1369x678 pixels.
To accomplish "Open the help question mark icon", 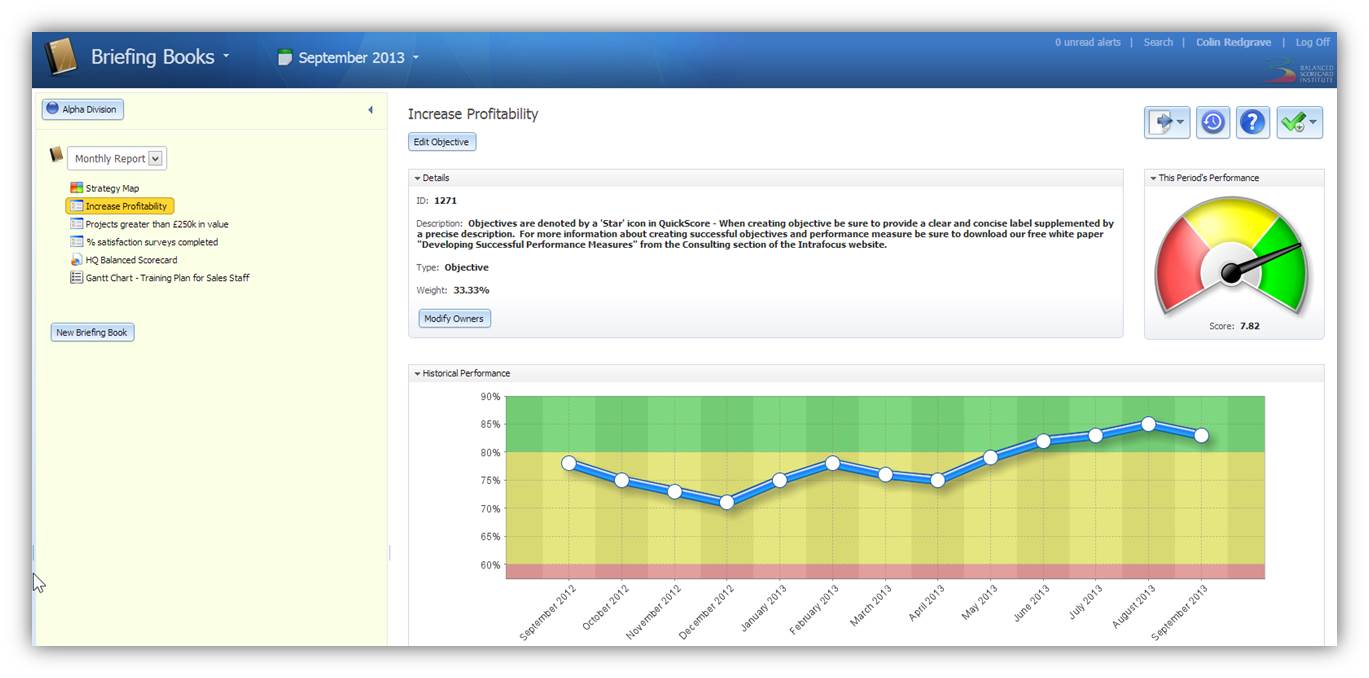I will pyautogui.click(x=1252, y=122).
